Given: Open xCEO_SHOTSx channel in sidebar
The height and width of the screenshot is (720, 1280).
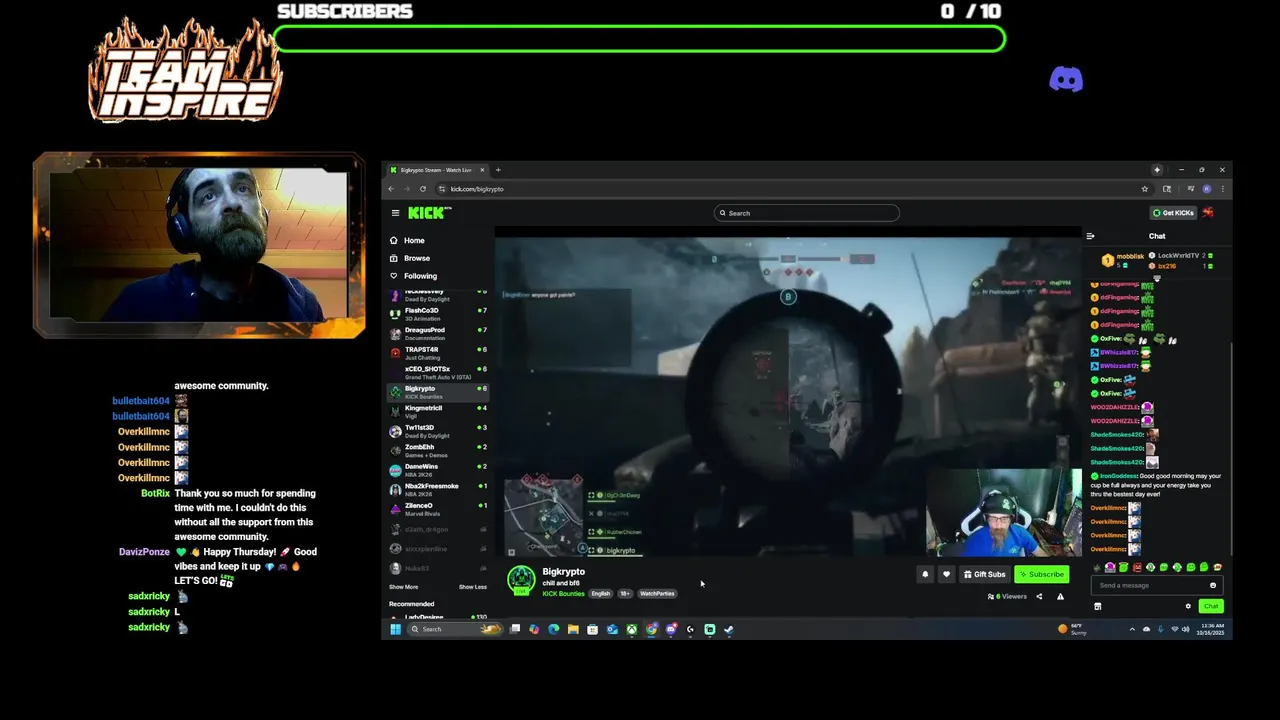Looking at the screenshot, I should click(x=437, y=372).
